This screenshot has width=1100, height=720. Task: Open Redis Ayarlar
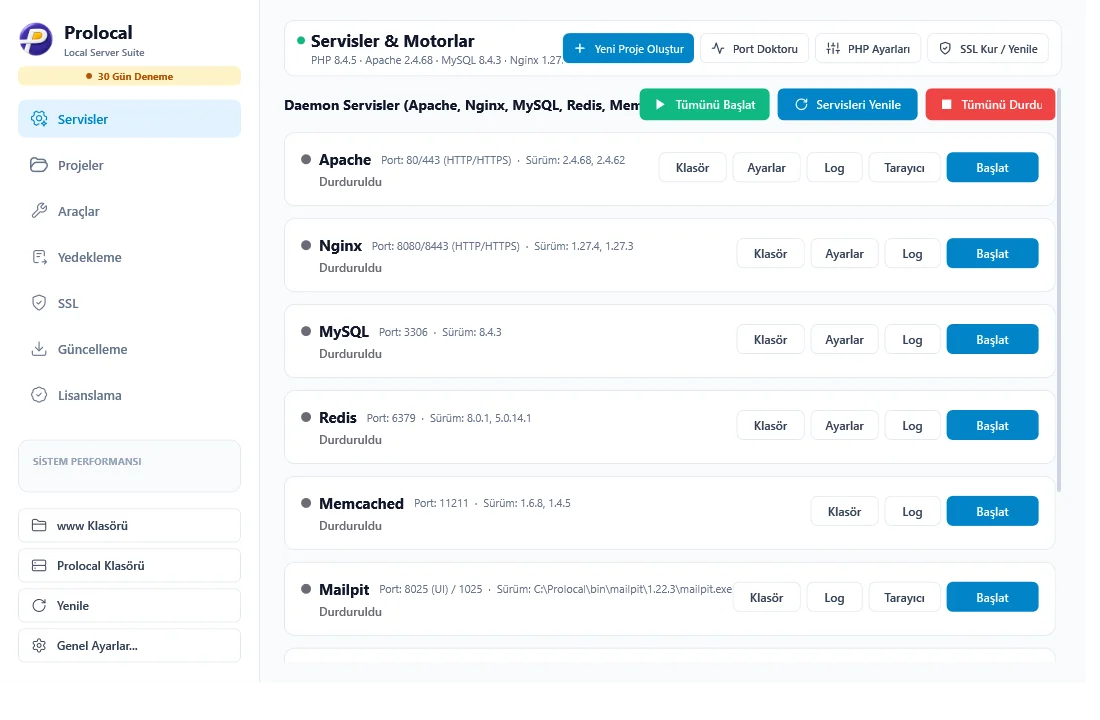[x=845, y=425]
